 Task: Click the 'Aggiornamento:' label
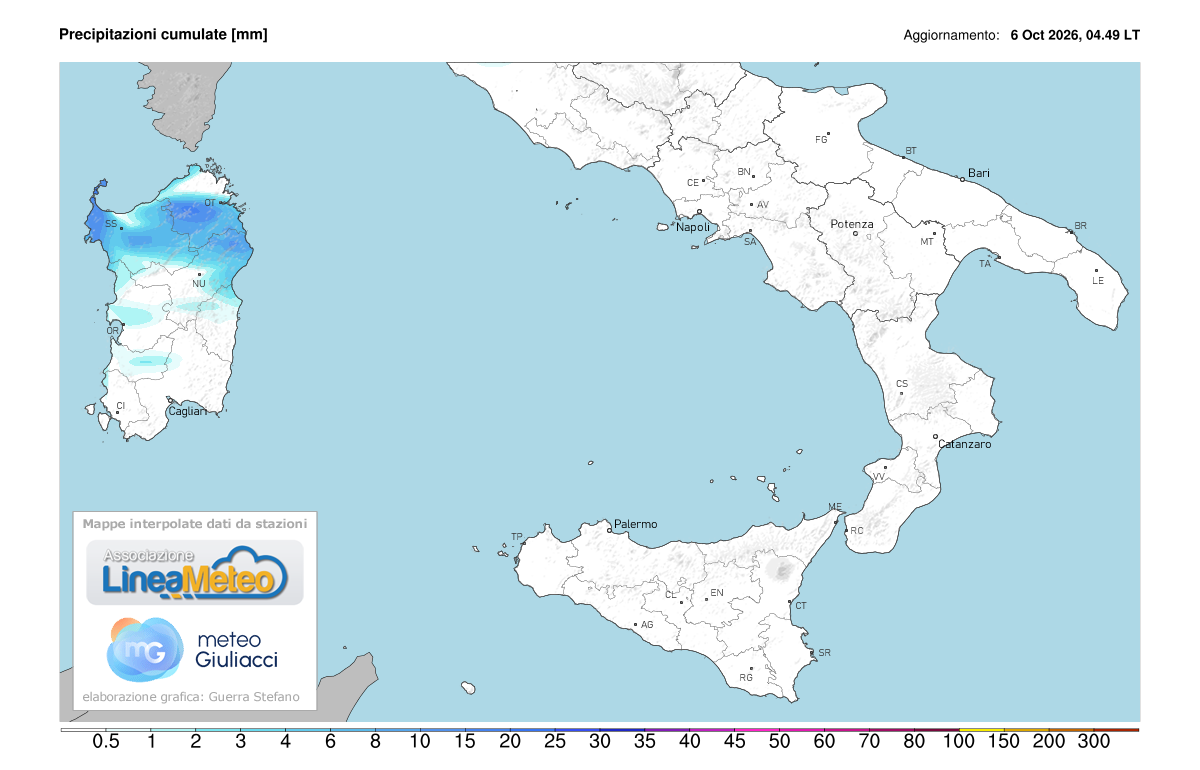coord(951,35)
